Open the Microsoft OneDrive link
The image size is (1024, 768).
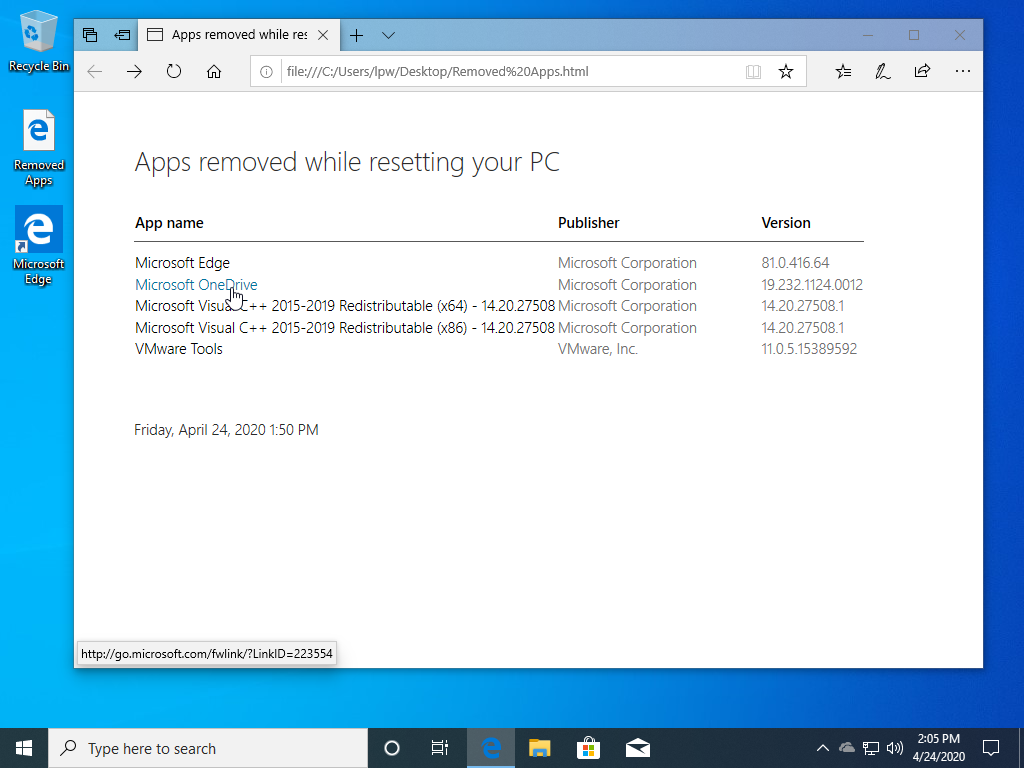[x=196, y=285]
